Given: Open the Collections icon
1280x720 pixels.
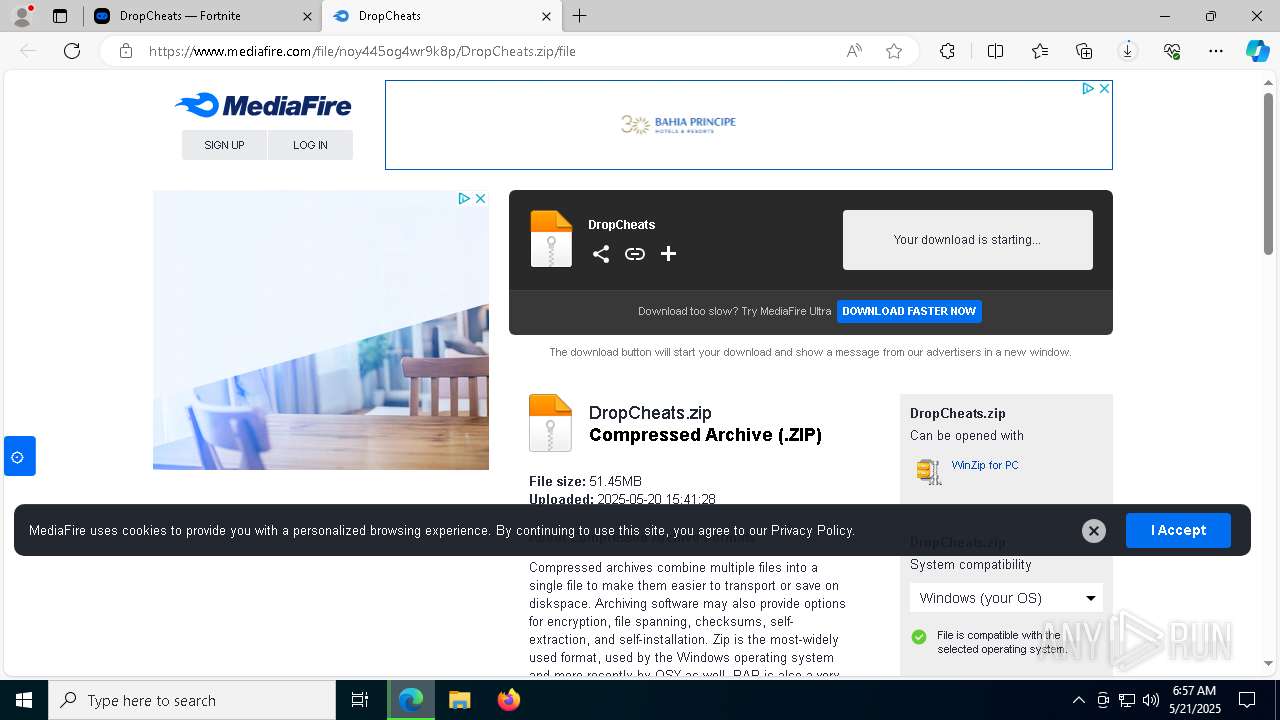Looking at the screenshot, I should [x=1084, y=51].
